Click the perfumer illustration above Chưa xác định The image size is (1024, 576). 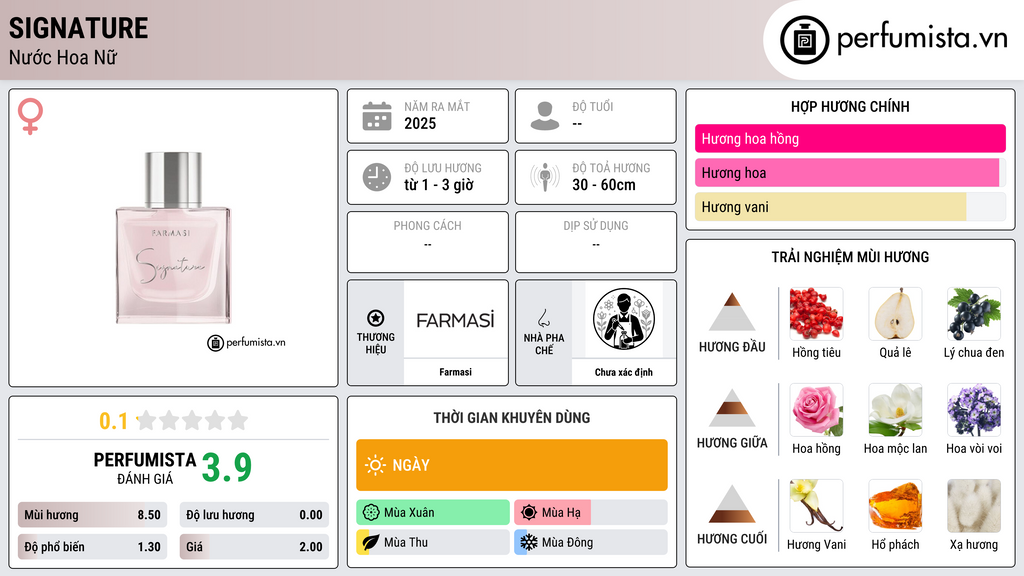coord(624,319)
